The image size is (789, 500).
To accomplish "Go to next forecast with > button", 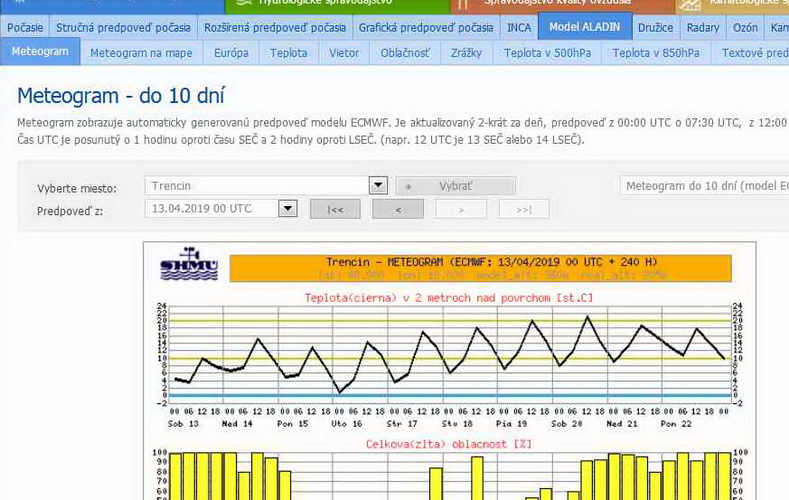I will point(460,209).
